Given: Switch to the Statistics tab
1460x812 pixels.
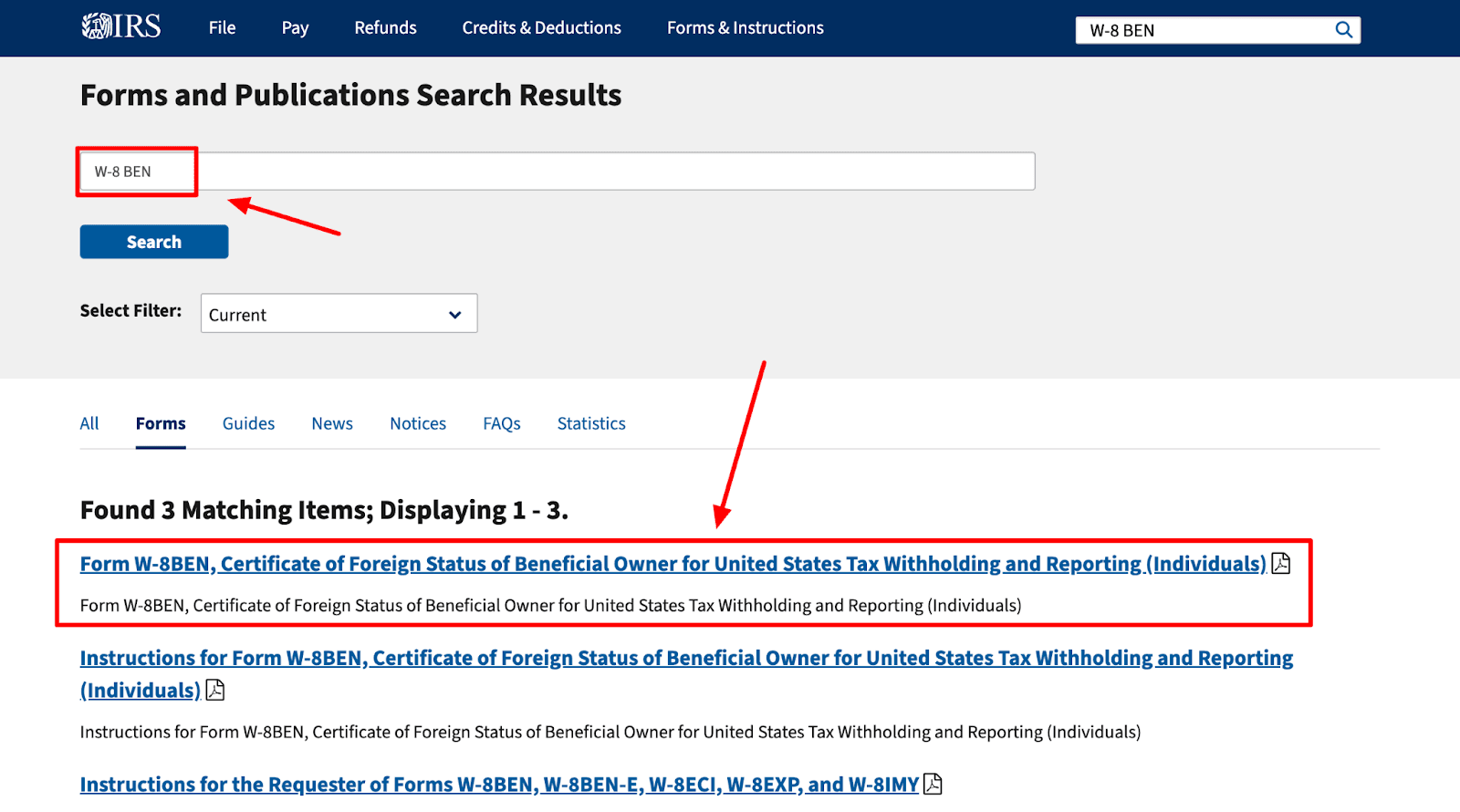Looking at the screenshot, I should [x=591, y=423].
